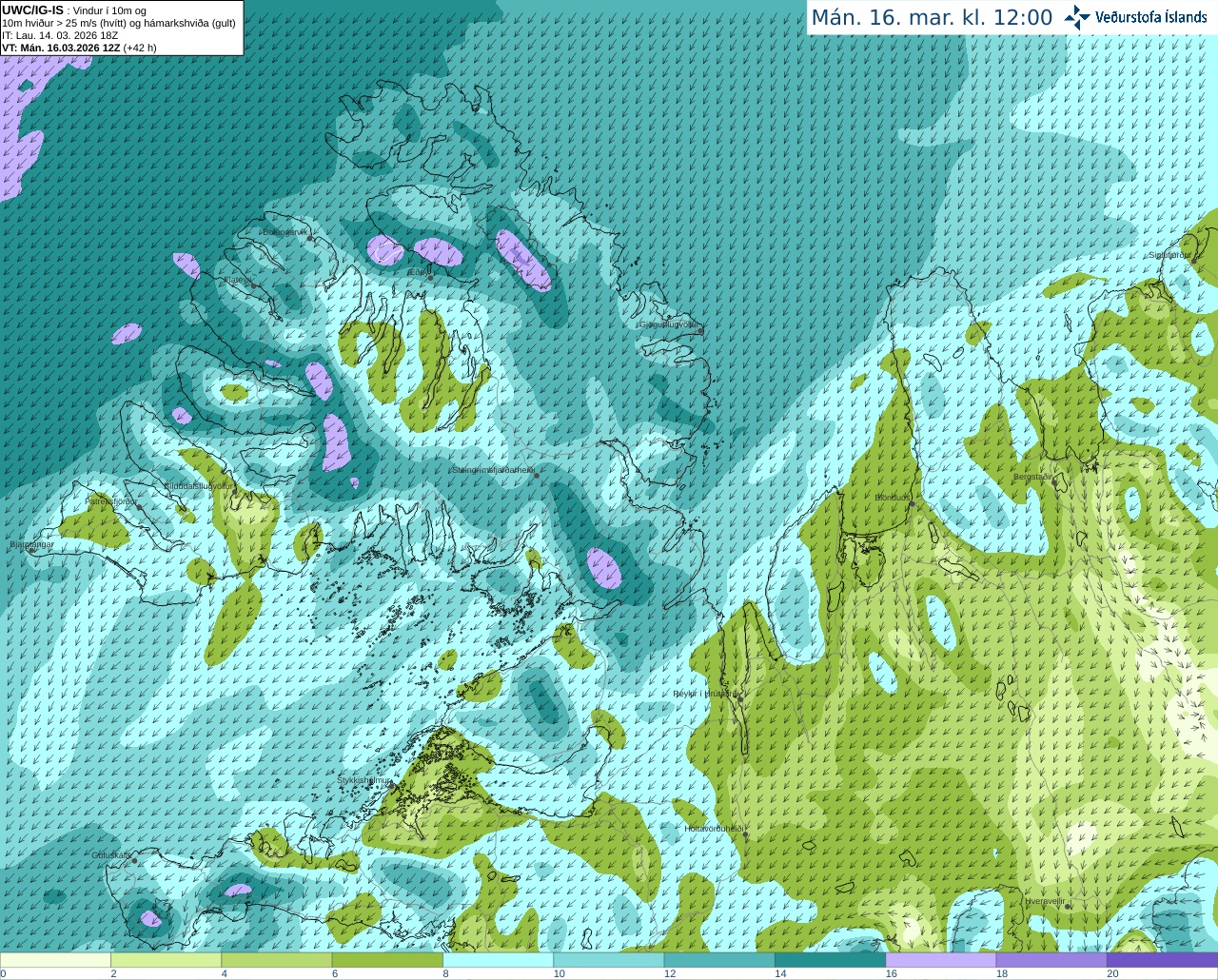
Task: Click the Hveravellir station label
Action: click(1045, 900)
